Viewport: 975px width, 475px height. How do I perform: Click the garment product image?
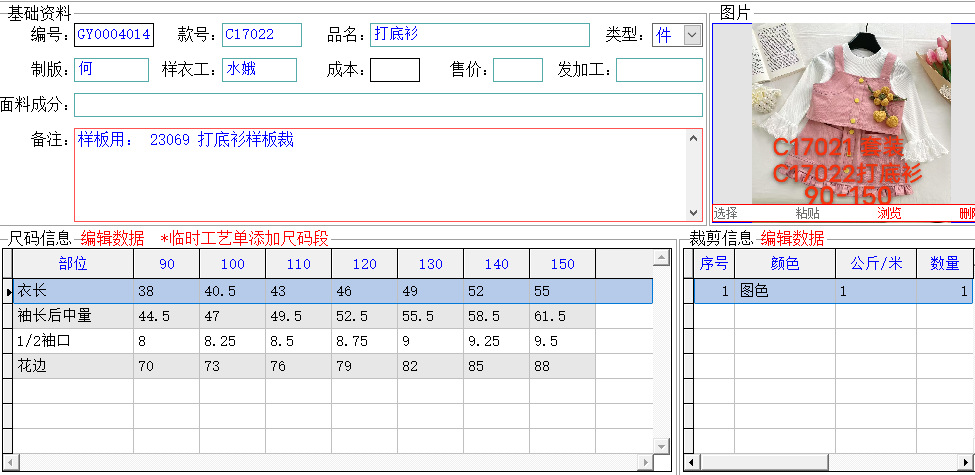point(851,114)
